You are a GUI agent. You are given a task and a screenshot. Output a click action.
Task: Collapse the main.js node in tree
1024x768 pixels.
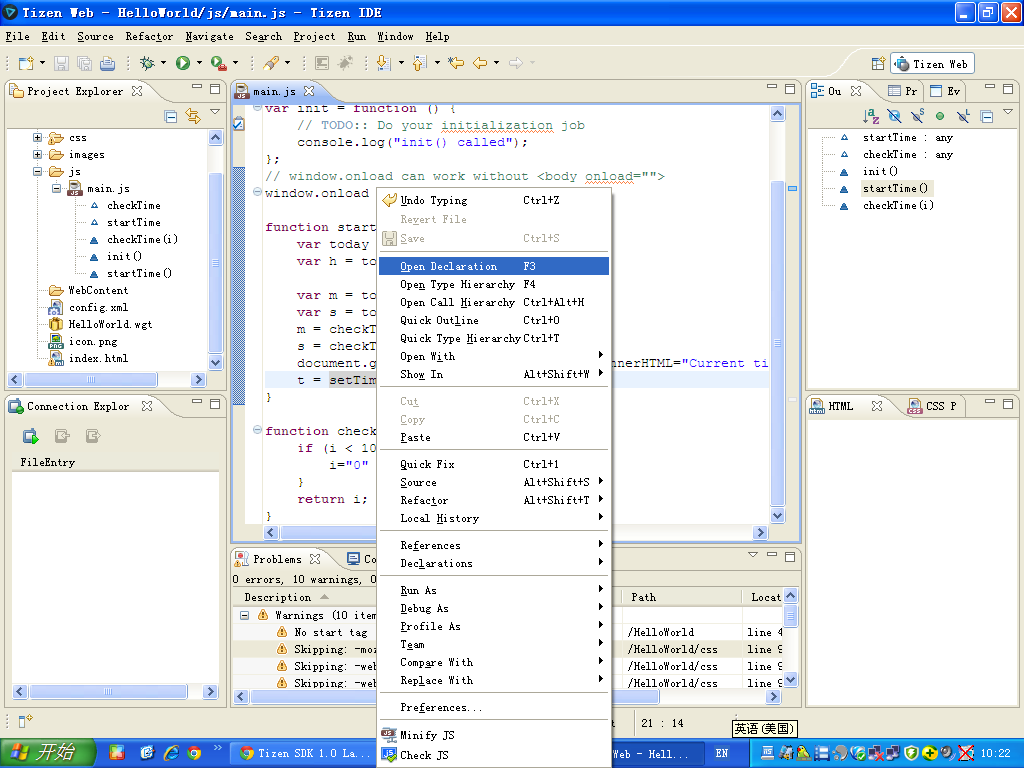56,189
